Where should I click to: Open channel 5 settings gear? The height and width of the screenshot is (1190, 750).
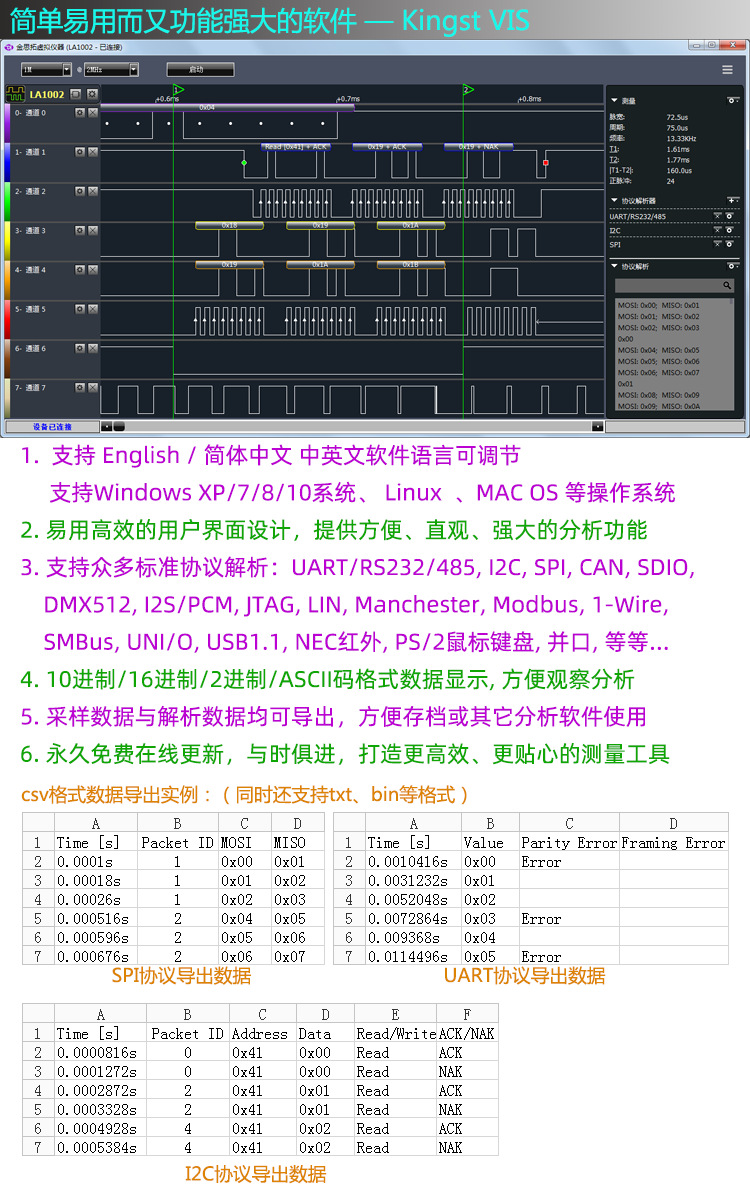pos(80,309)
